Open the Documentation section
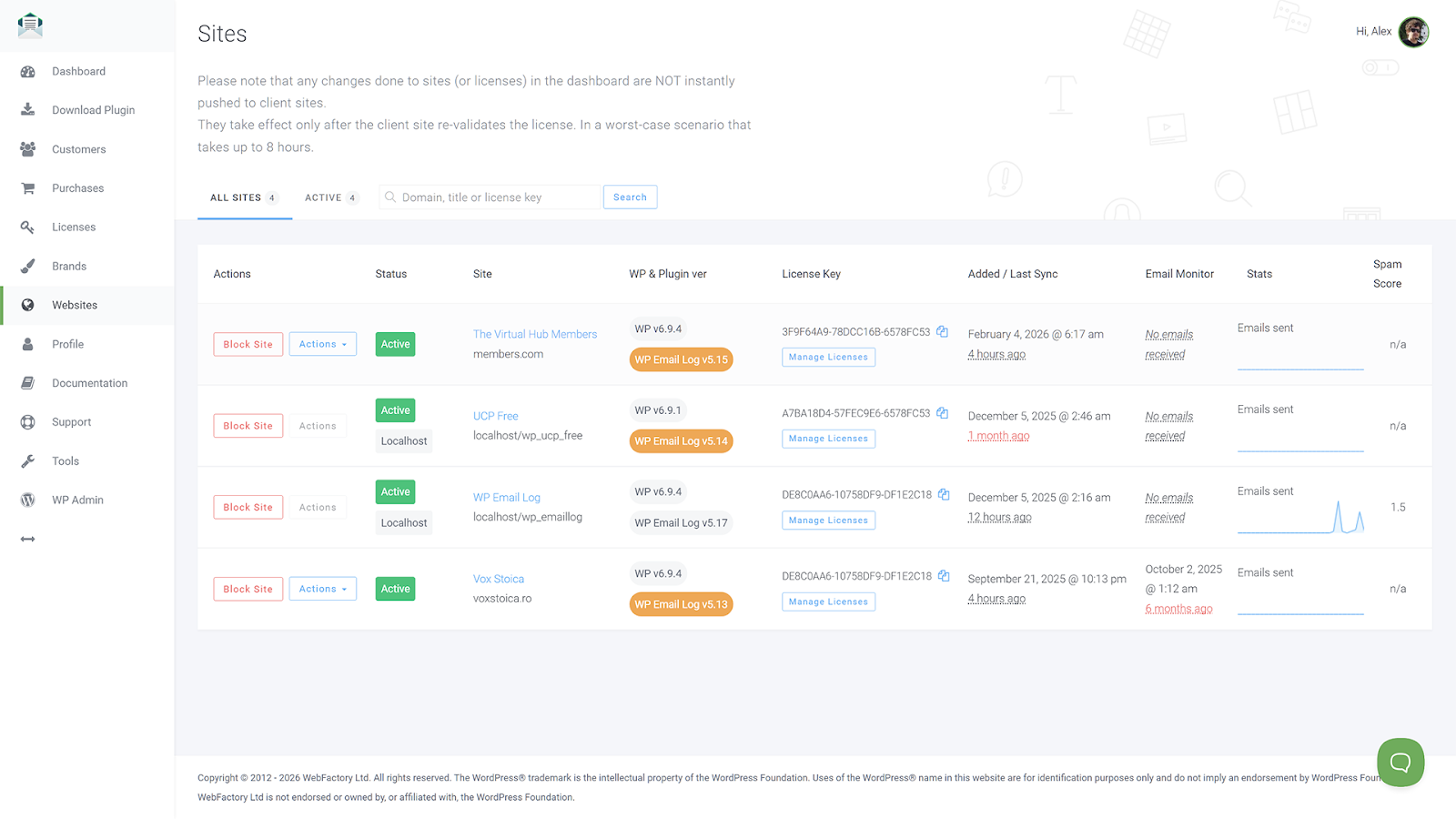The image size is (1456, 819). click(88, 382)
